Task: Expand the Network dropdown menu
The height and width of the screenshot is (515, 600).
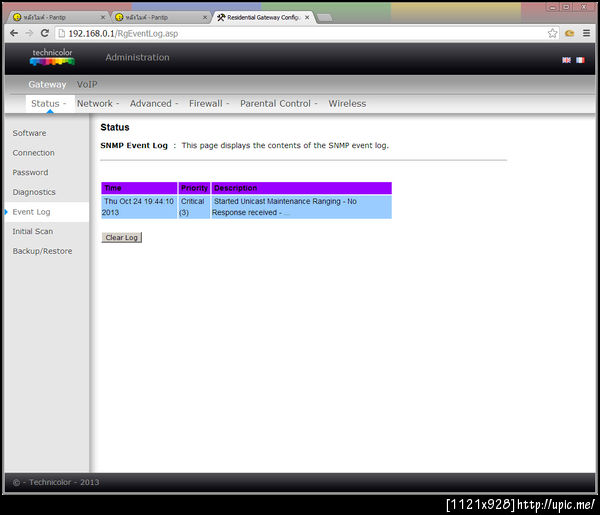Action: [98, 104]
